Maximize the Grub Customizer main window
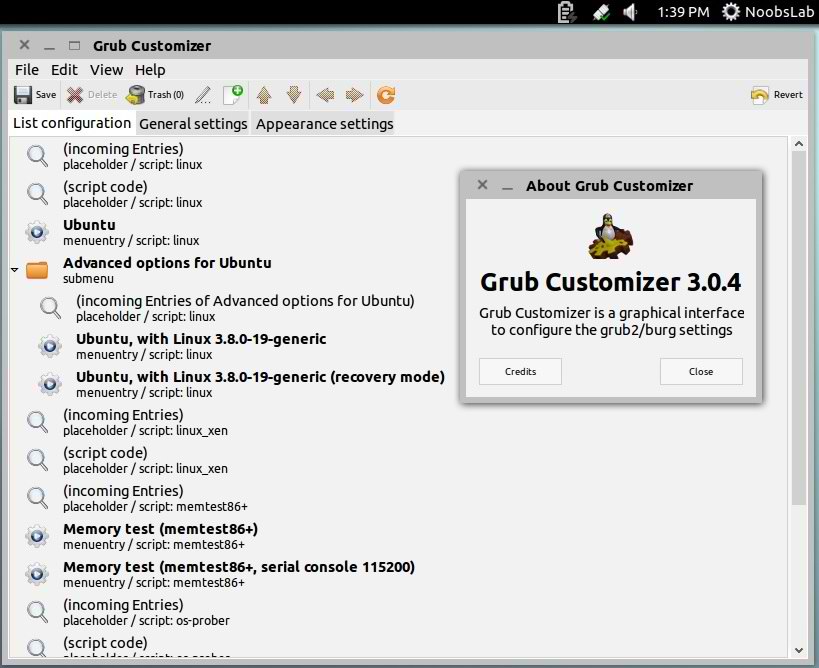The width and height of the screenshot is (819, 668). [75, 46]
